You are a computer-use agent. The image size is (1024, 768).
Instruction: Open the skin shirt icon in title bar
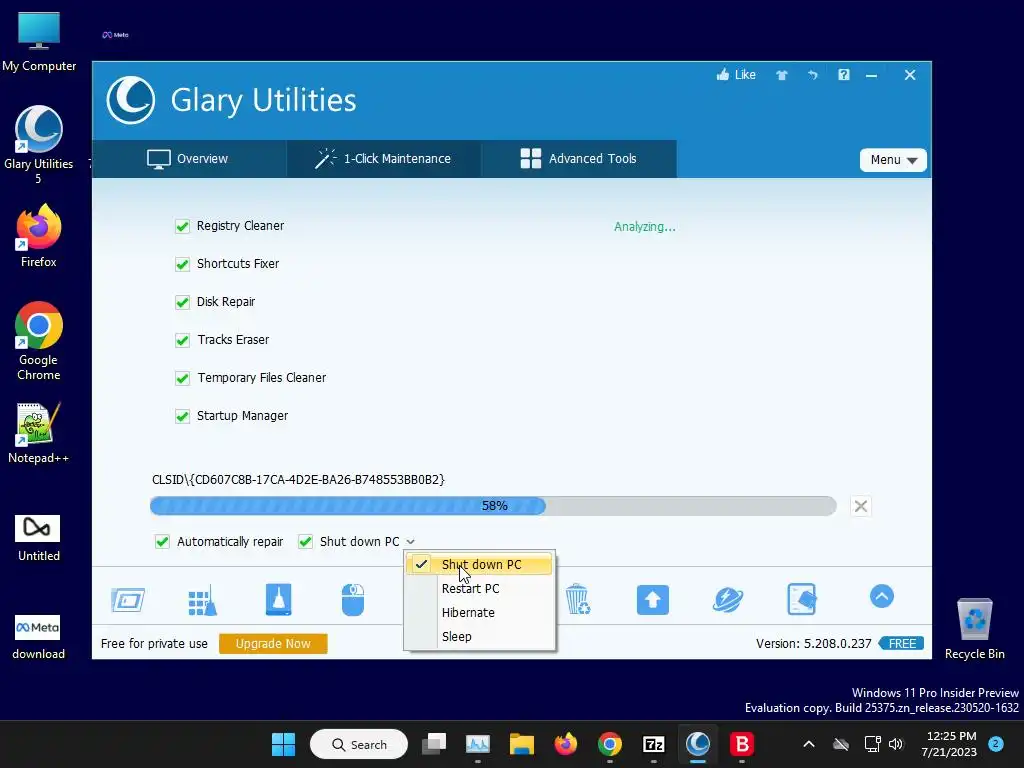(782, 75)
